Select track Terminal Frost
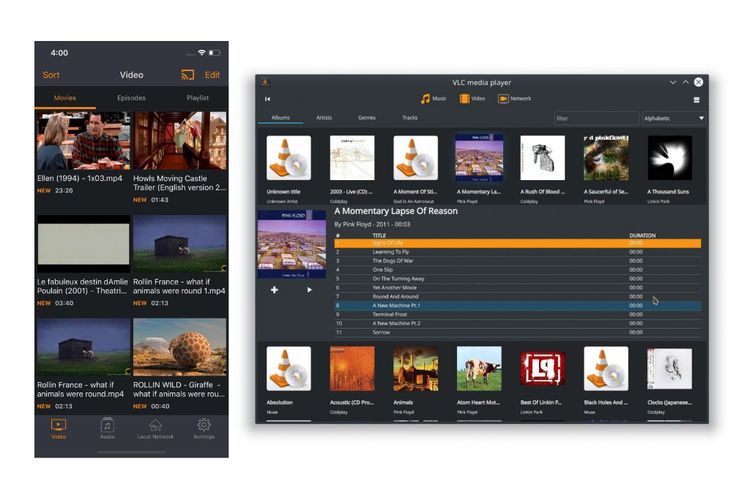Viewport: 750px width, 500px height. [518, 314]
